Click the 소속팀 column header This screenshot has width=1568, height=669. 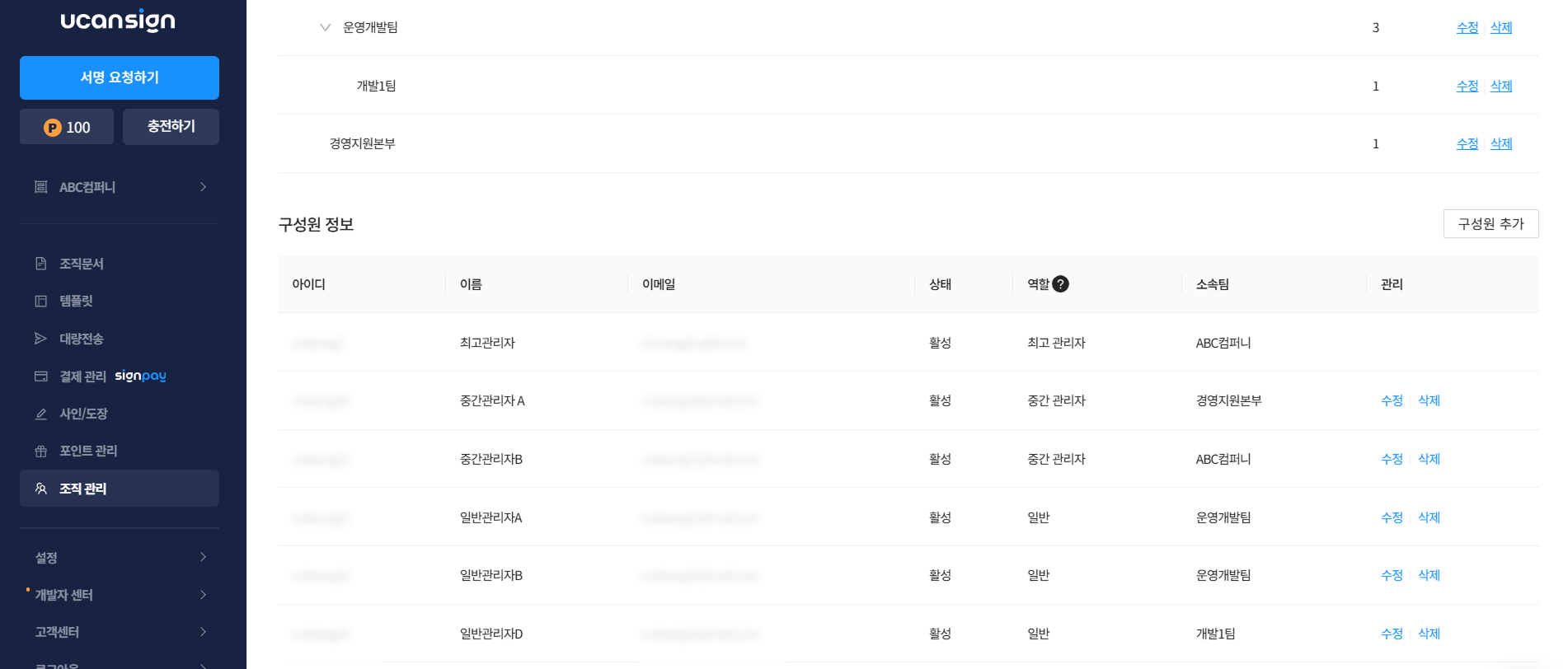coord(1212,284)
